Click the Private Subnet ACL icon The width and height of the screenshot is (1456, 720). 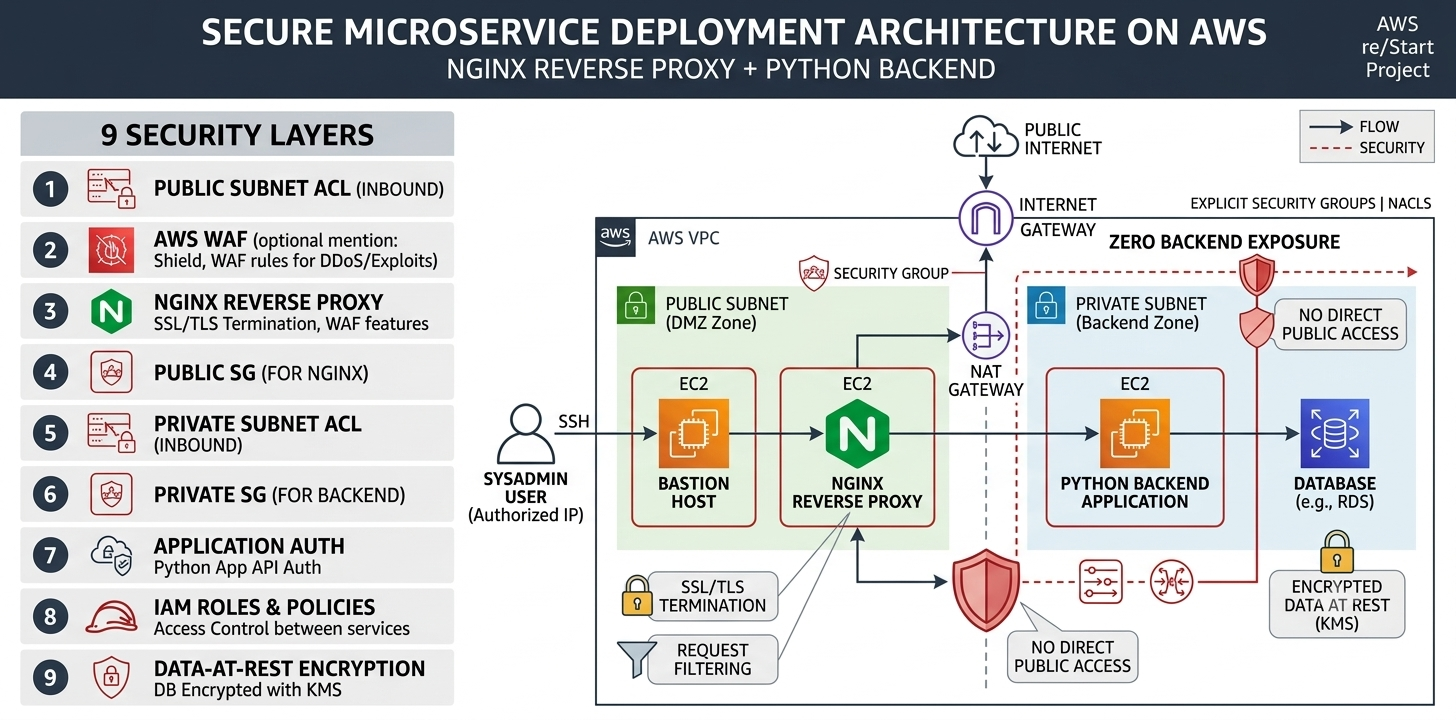[110, 432]
